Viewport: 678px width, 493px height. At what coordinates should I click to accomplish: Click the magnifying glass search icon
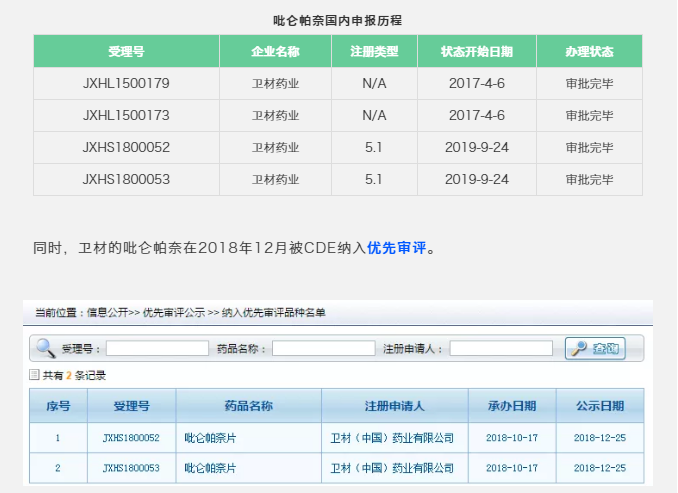45,348
